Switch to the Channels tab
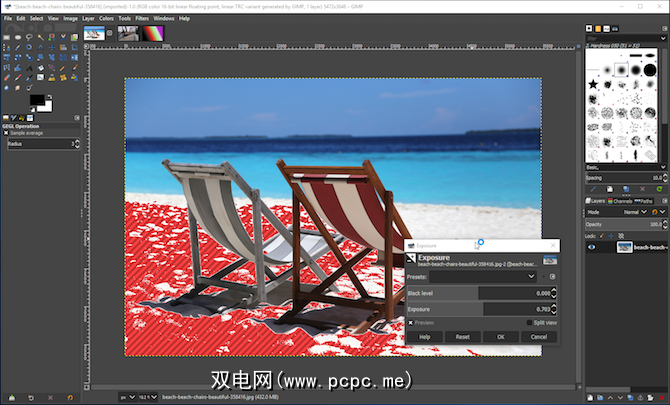 click(x=625, y=201)
